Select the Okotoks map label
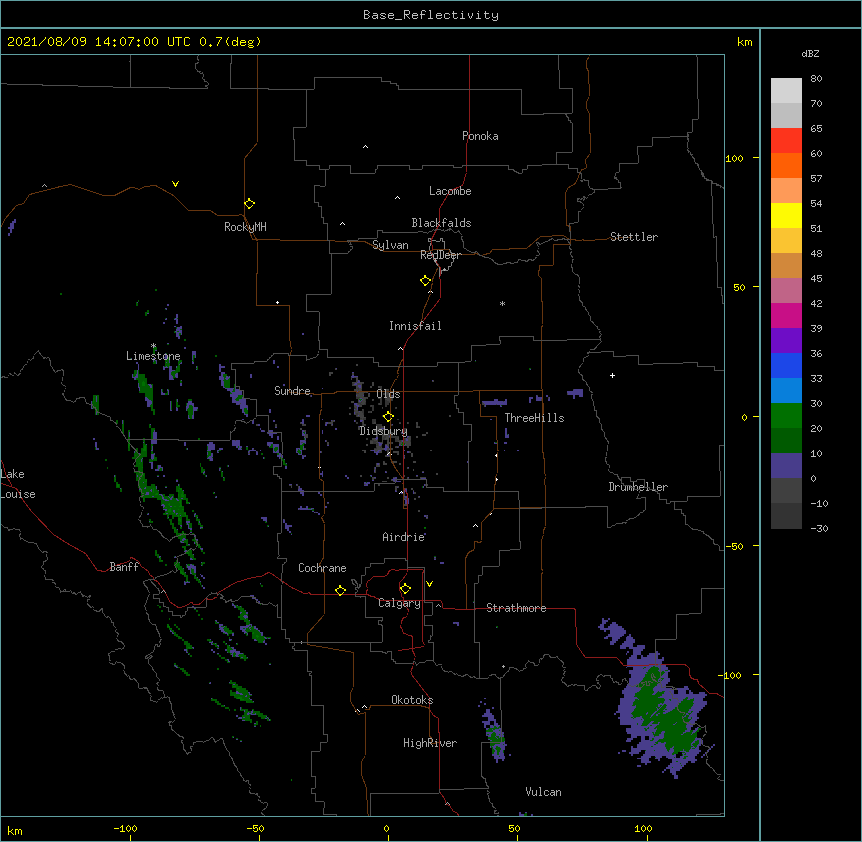Screen dimensions: 862x842 point(412,700)
